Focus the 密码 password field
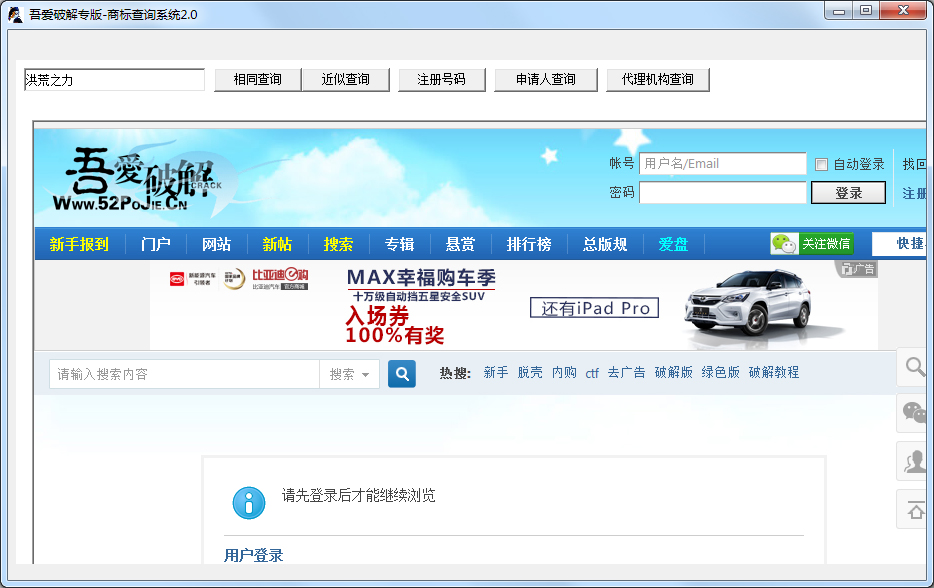934x588 pixels. coord(723,192)
